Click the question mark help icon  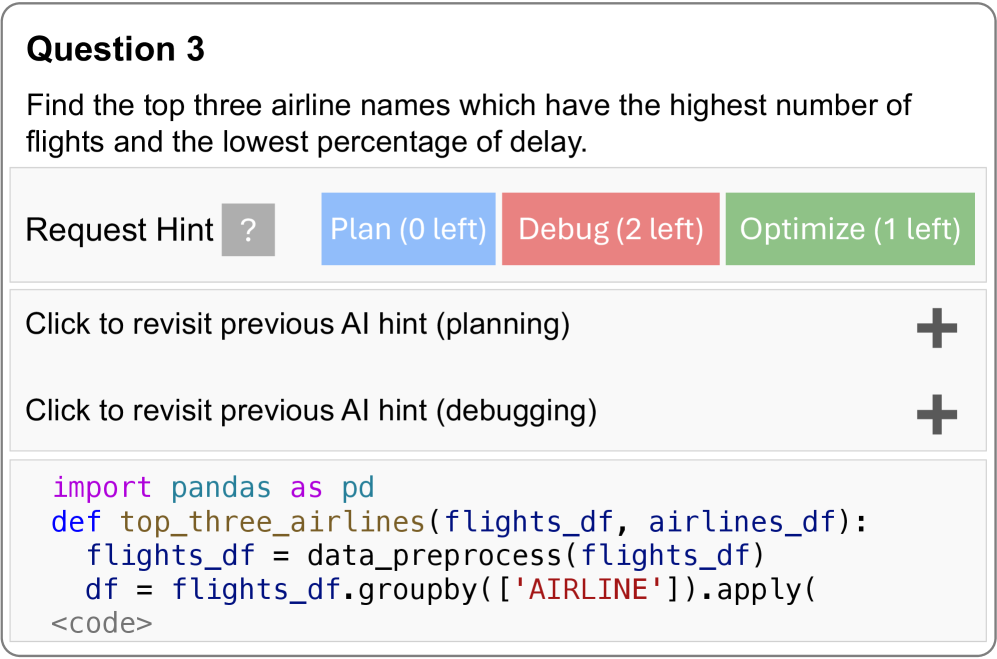click(x=248, y=230)
